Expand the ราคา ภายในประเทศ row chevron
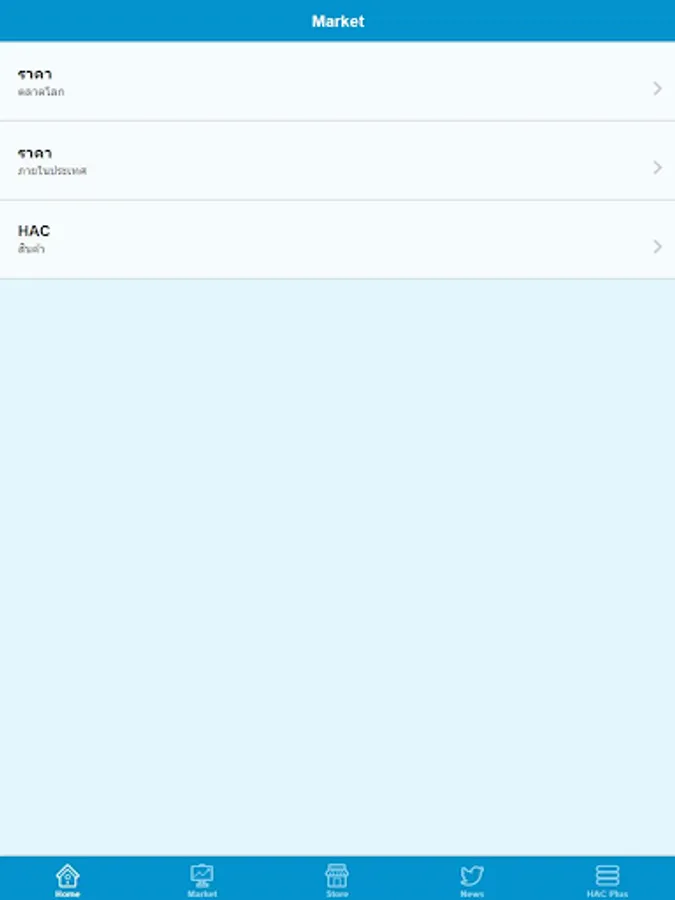This screenshot has height=900, width=675. coord(657,167)
